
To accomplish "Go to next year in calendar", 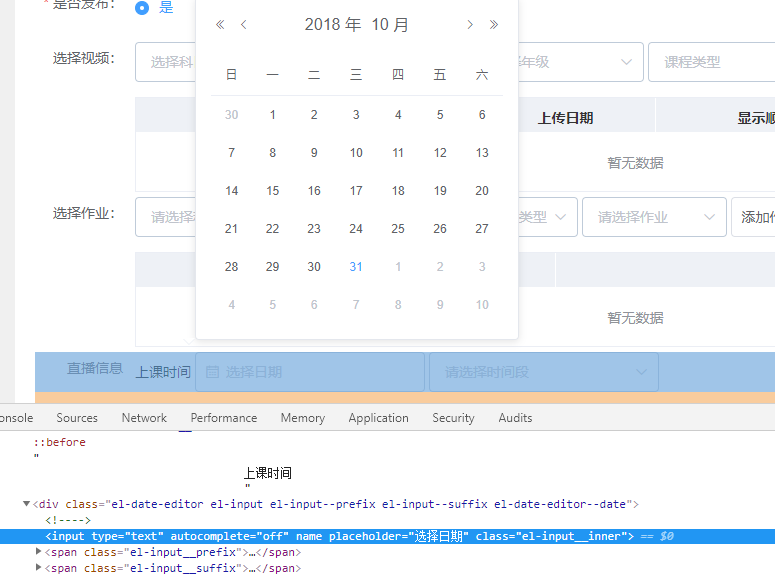I will coord(493,24).
